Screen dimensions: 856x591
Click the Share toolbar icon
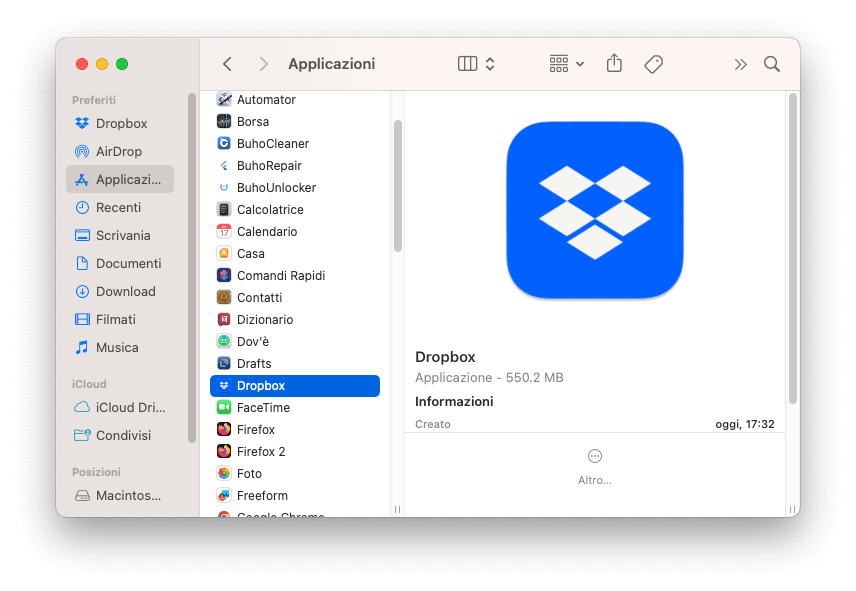(x=614, y=63)
